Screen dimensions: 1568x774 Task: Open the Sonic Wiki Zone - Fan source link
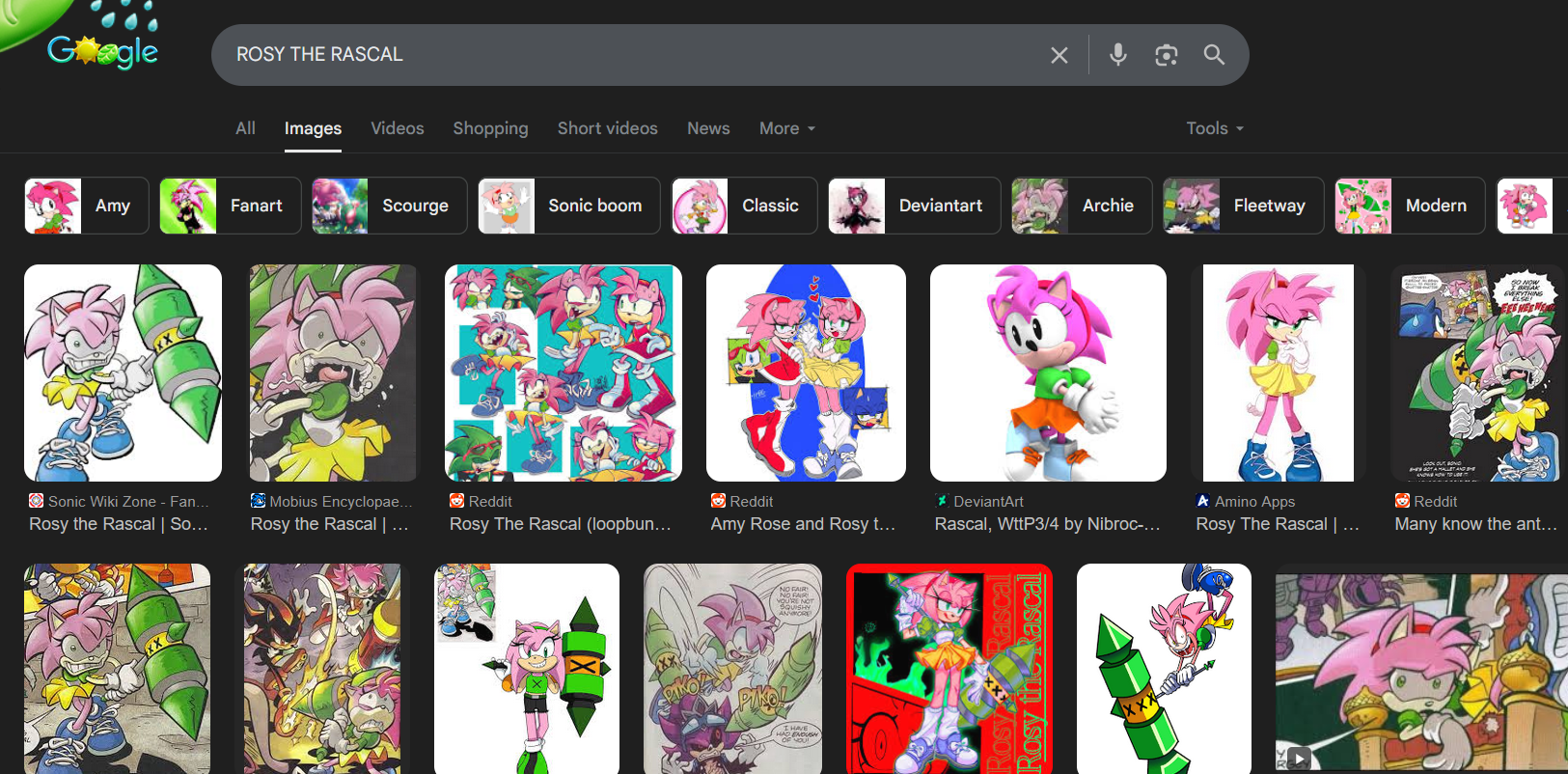click(x=120, y=502)
